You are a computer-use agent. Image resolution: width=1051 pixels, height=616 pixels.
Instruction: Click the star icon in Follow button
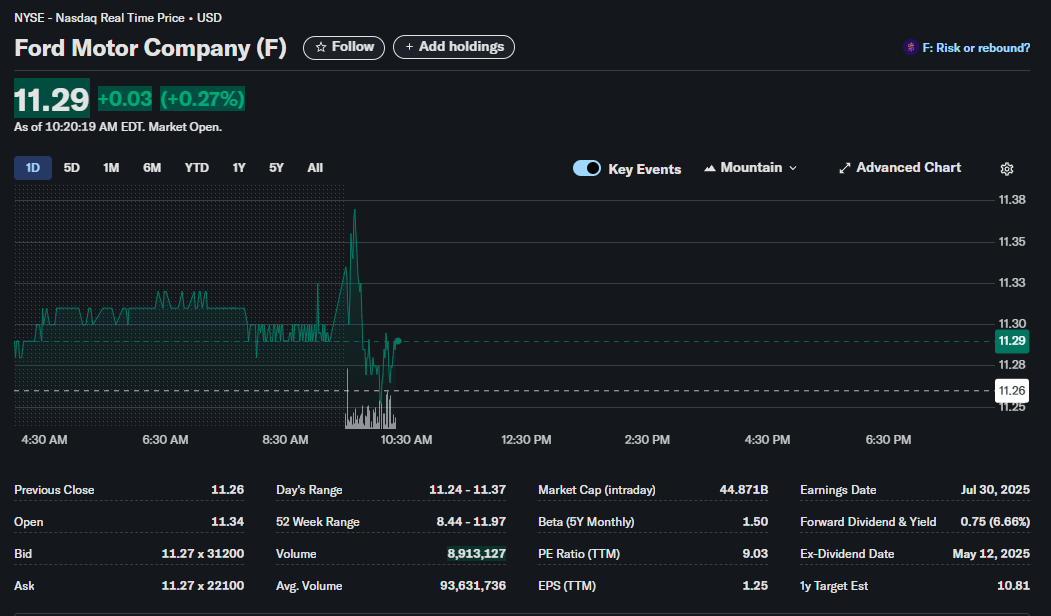321,47
